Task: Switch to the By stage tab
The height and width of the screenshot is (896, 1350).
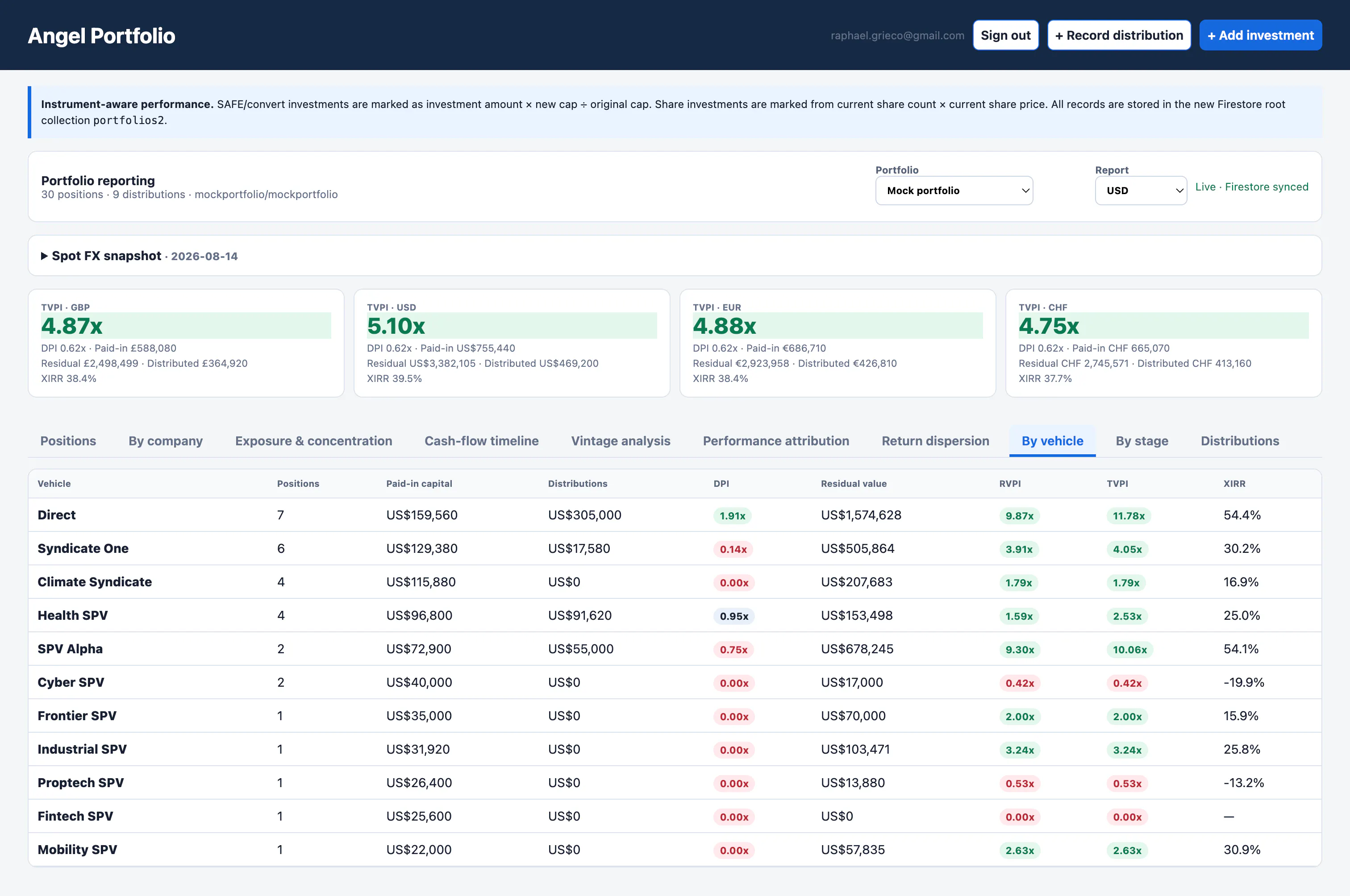Action: pyautogui.click(x=1142, y=440)
